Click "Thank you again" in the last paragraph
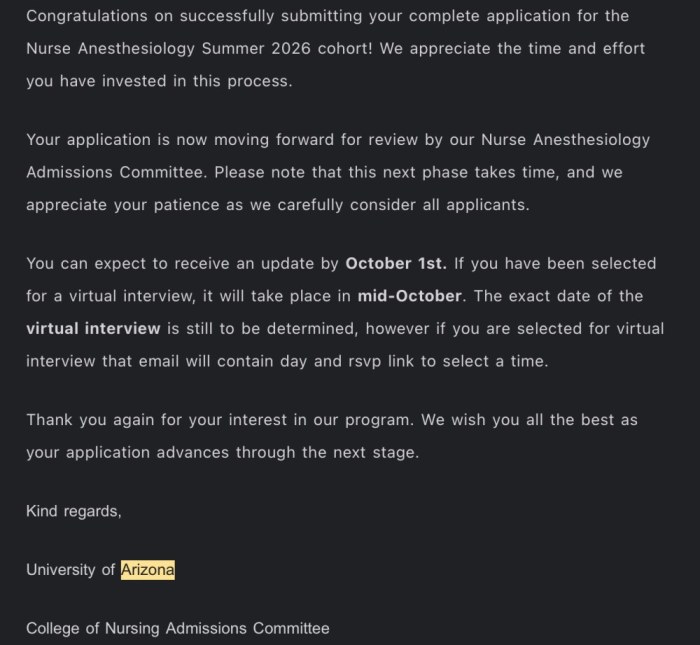 pyautogui.click(x=84, y=420)
